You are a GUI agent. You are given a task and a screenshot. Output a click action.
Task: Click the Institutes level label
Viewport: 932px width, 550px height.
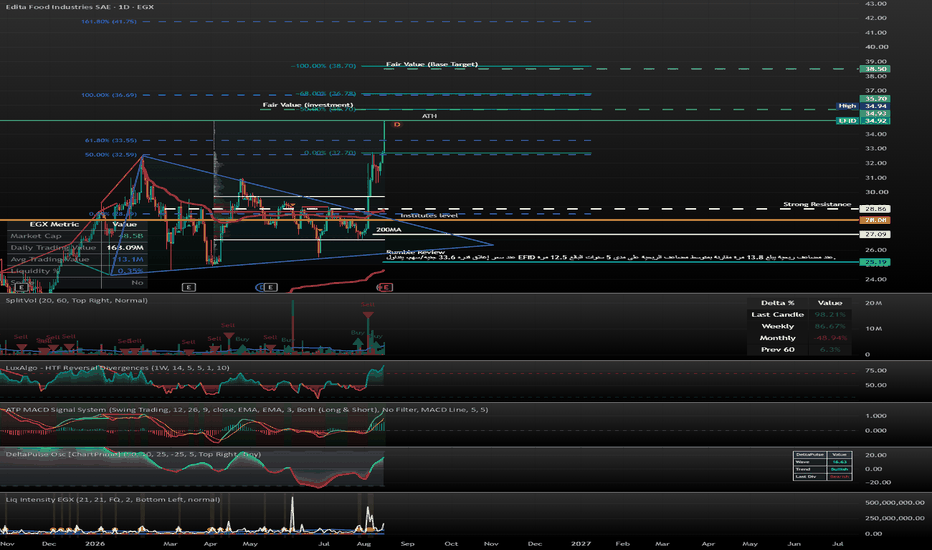[x=429, y=215]
